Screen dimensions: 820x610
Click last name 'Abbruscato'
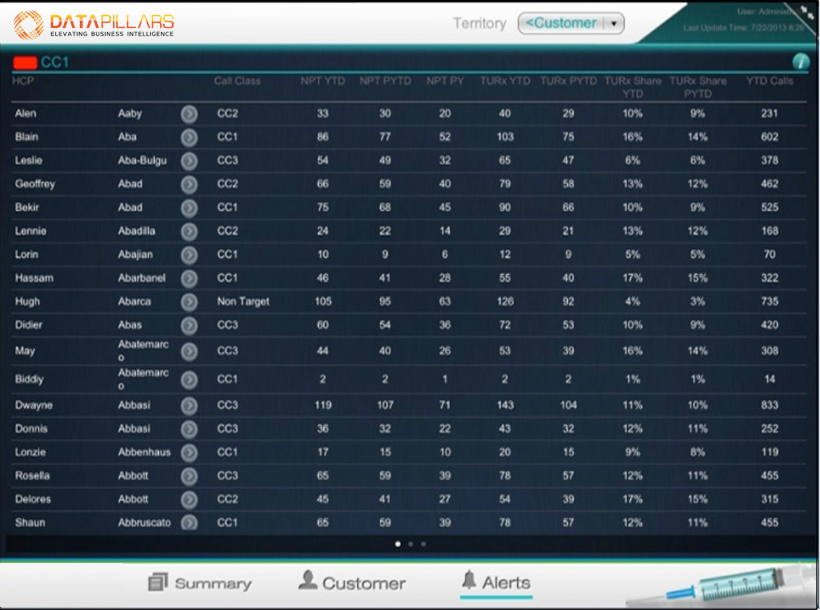tap(144, 522)
